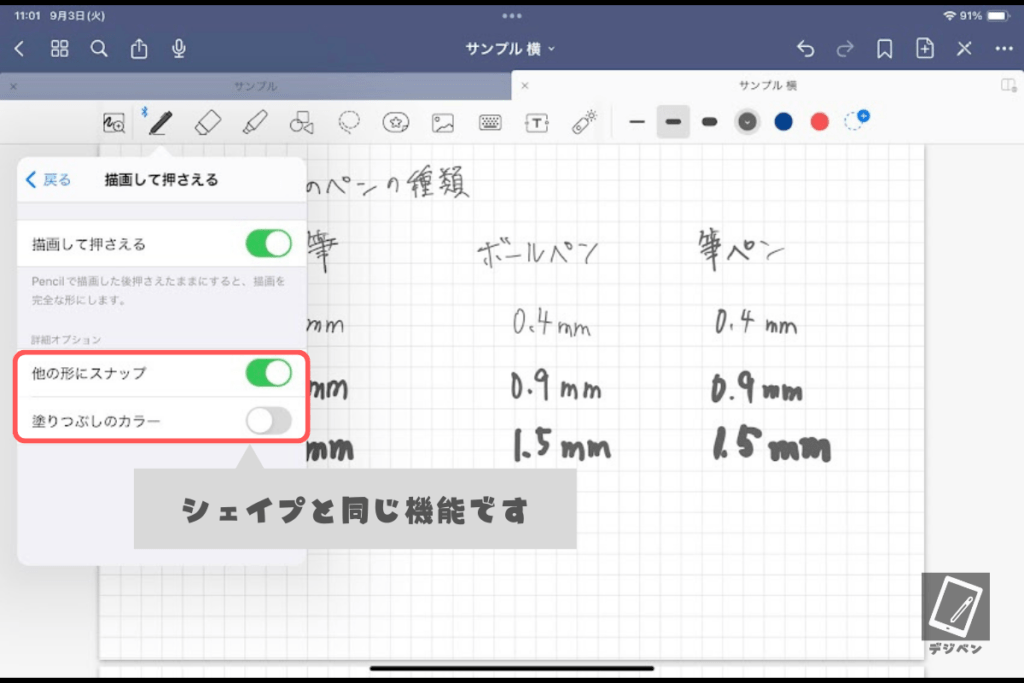
Task: Tap 1.5 mm under ボールペン
Action: [562, 447]
